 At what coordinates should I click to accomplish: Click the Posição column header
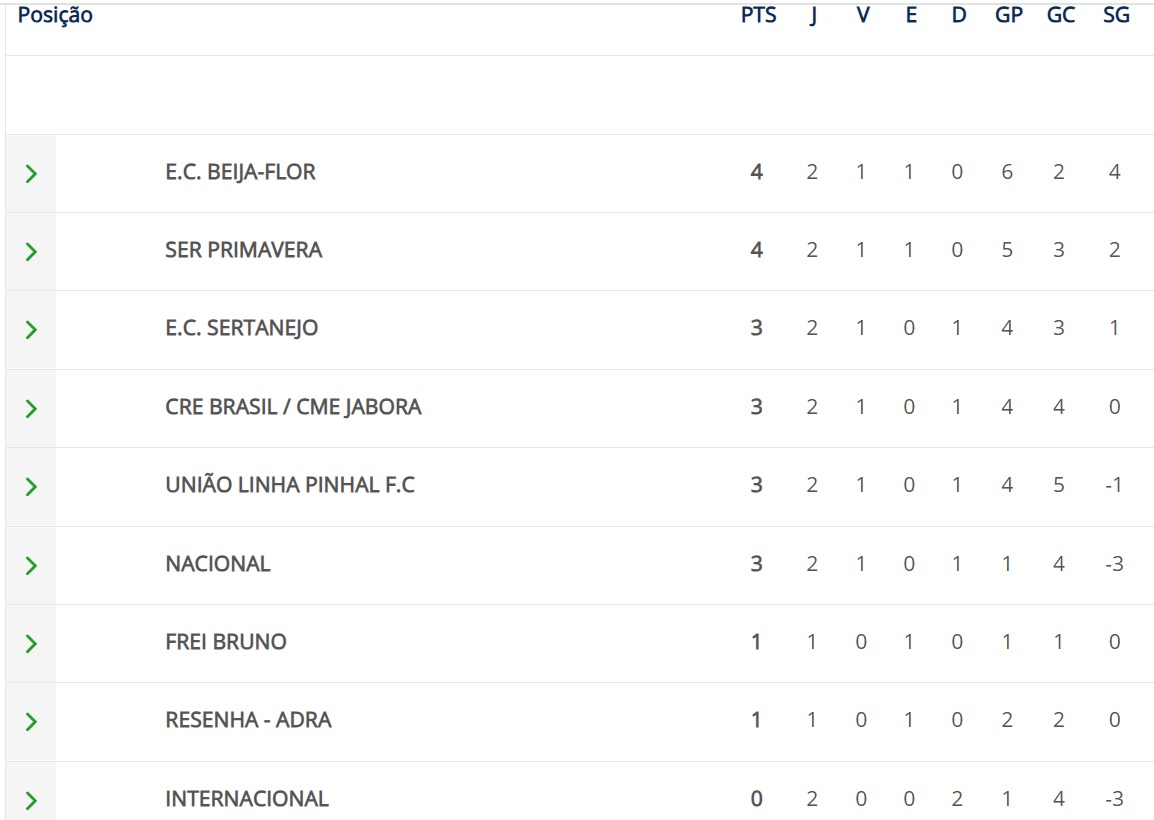coord(55,15)
